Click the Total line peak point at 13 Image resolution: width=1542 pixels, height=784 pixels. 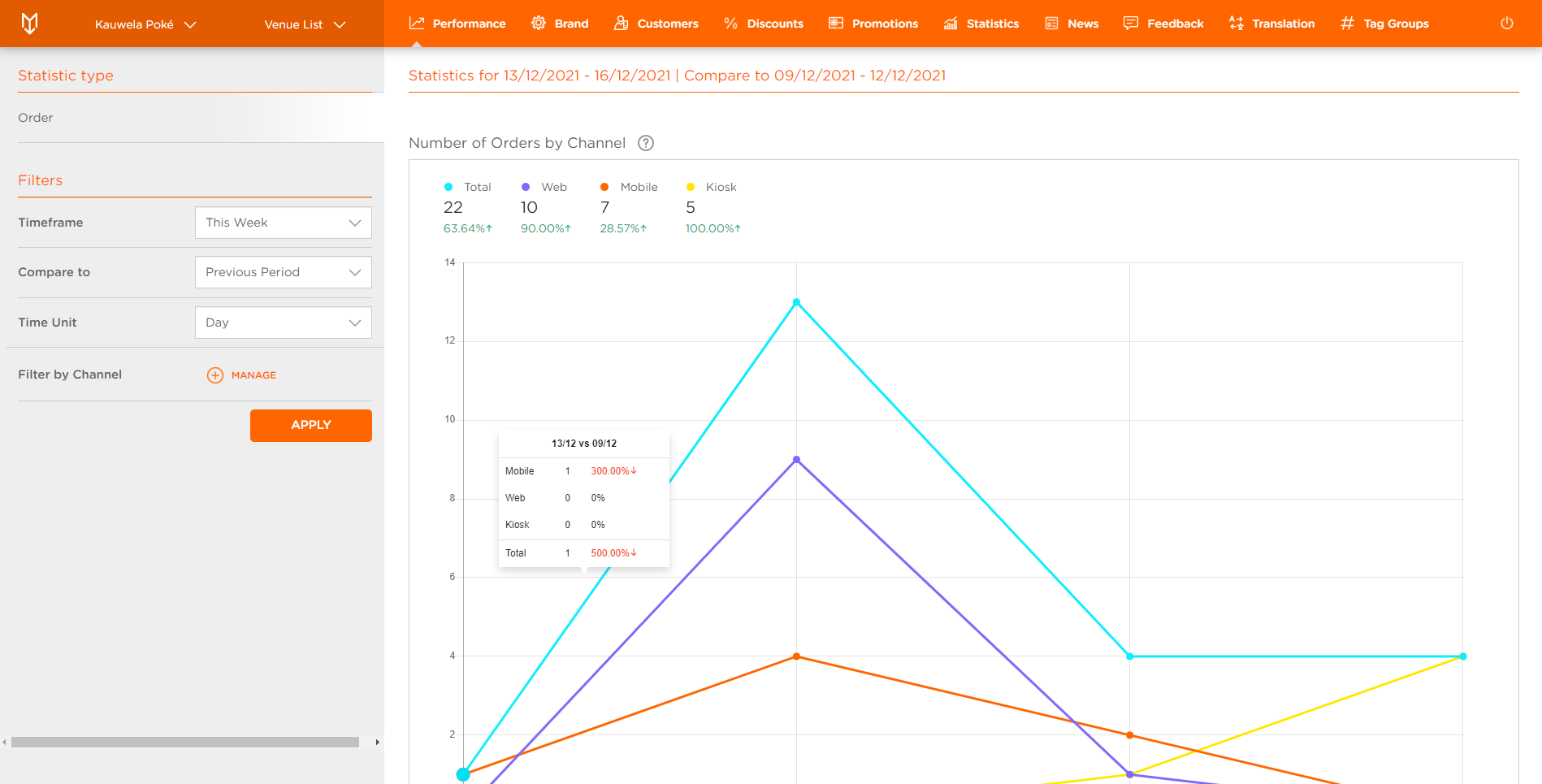coord(796,302)
